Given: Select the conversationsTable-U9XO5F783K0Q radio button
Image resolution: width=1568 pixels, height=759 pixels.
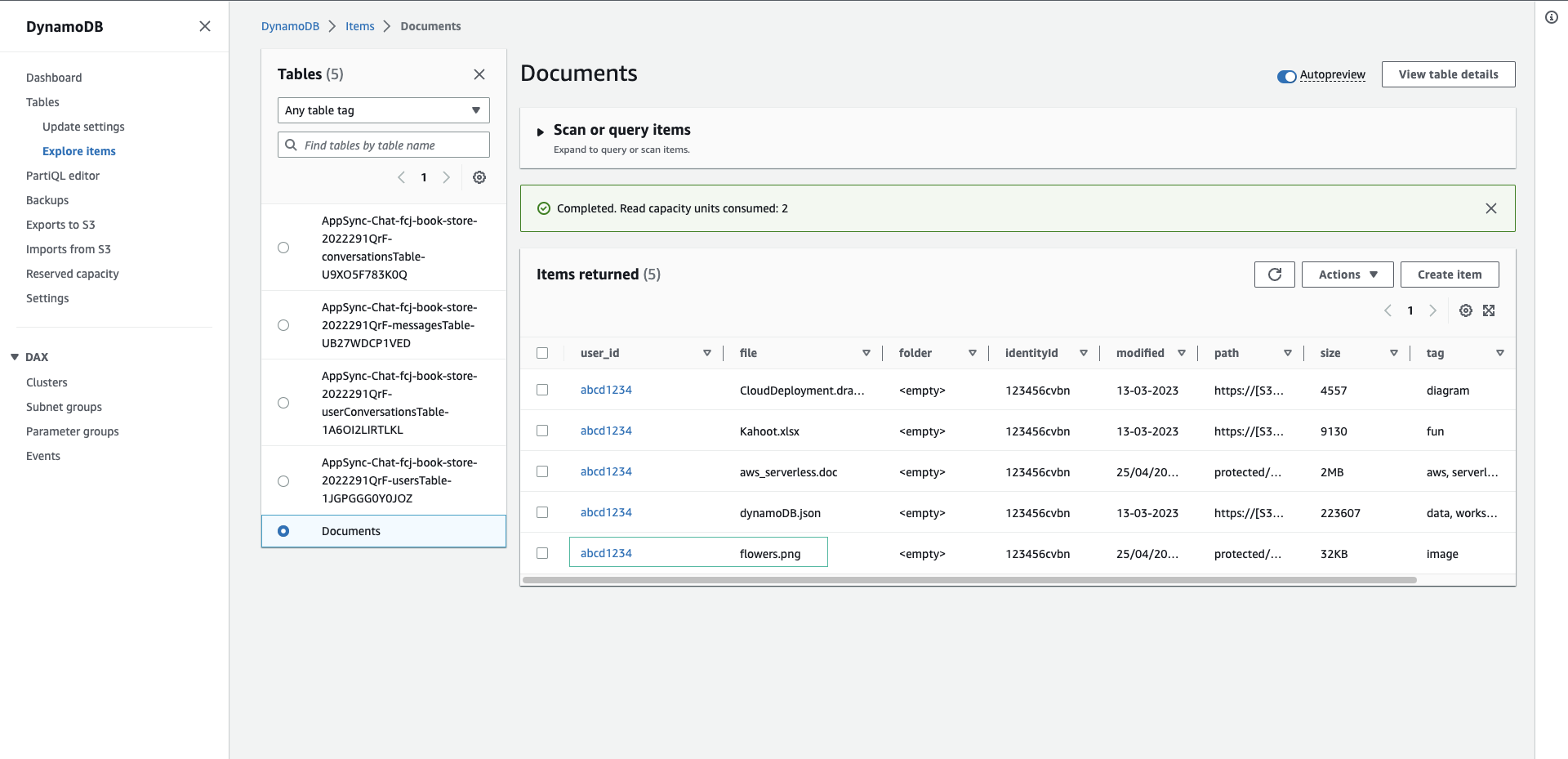Looking at the screenshot, I should tap(283, 248).
